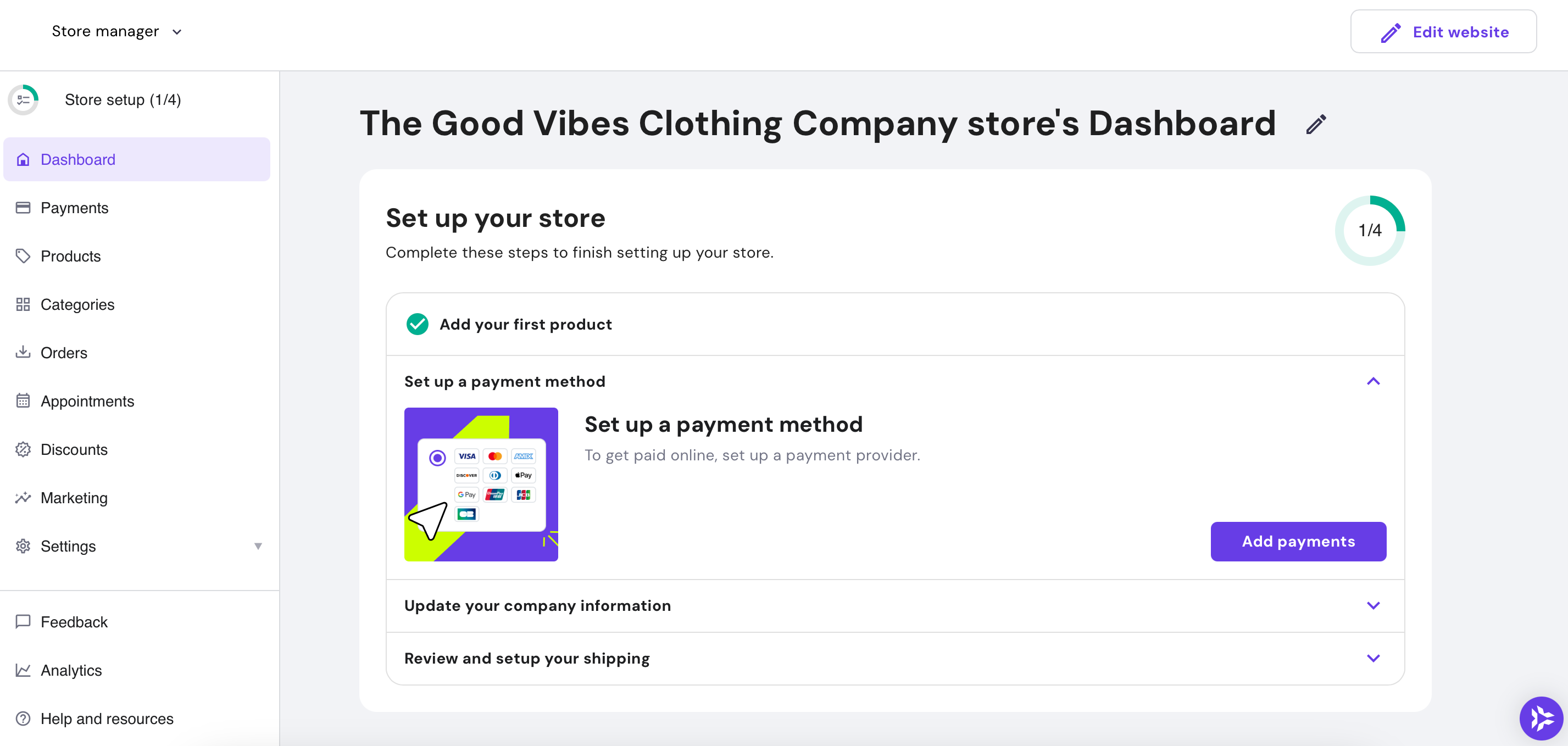
Task: Collapse the Set up a payment method section
Action: tap(1373, 382)
